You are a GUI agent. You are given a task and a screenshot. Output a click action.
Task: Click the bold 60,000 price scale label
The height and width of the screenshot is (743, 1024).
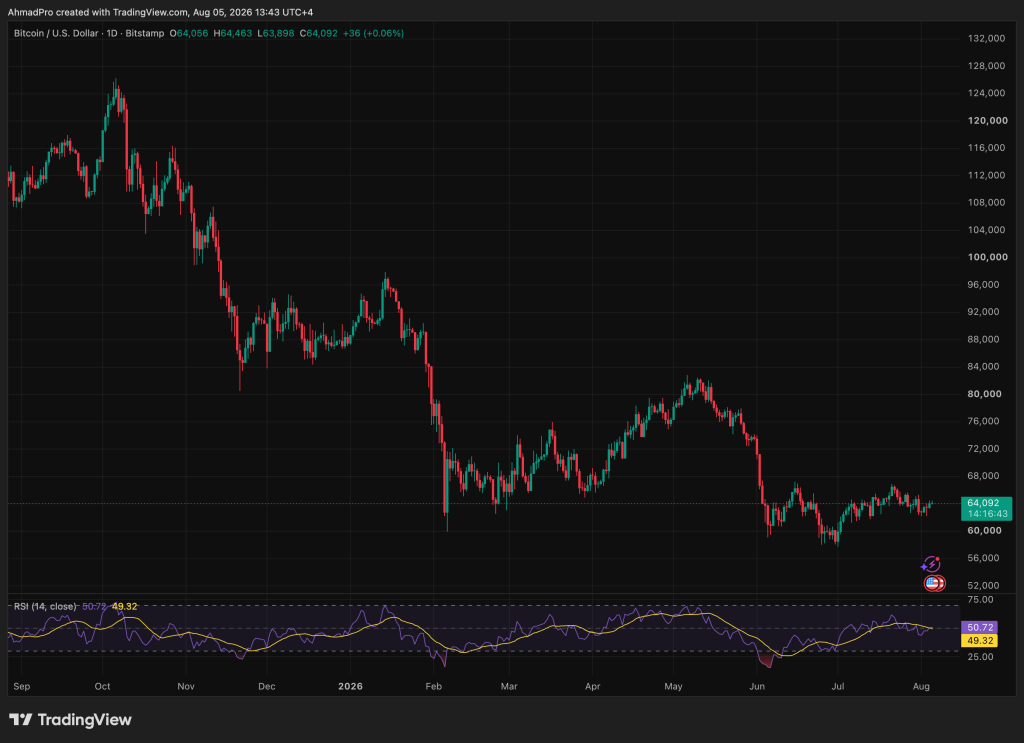tap(984, 530)
